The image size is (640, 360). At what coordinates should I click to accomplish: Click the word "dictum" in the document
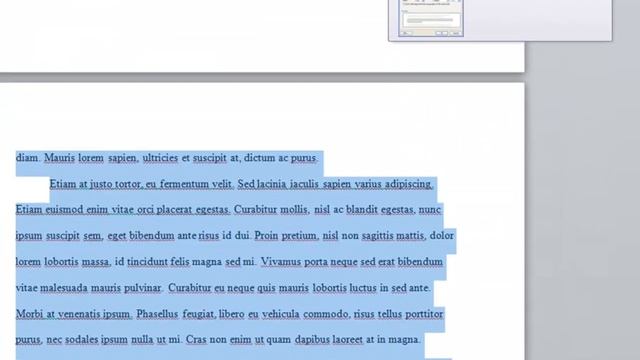pos(259,158)
